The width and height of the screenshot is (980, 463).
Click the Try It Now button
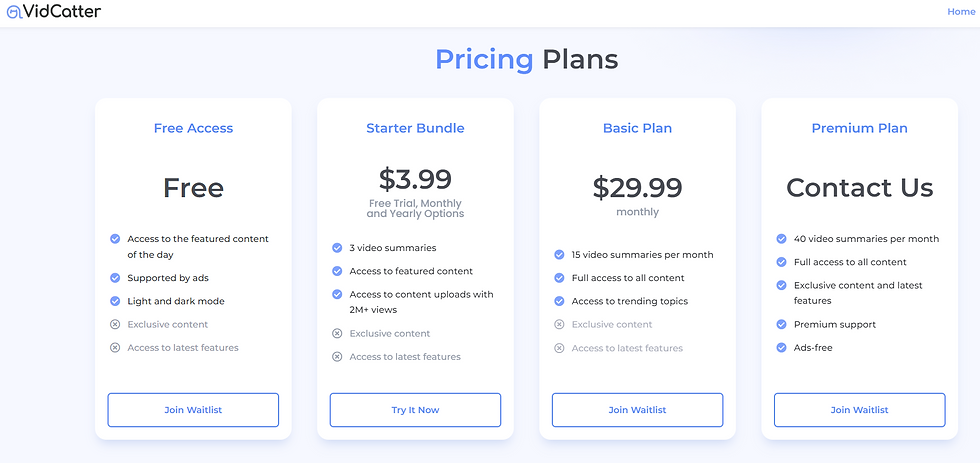pyautogui.click(x=415, y=410)
